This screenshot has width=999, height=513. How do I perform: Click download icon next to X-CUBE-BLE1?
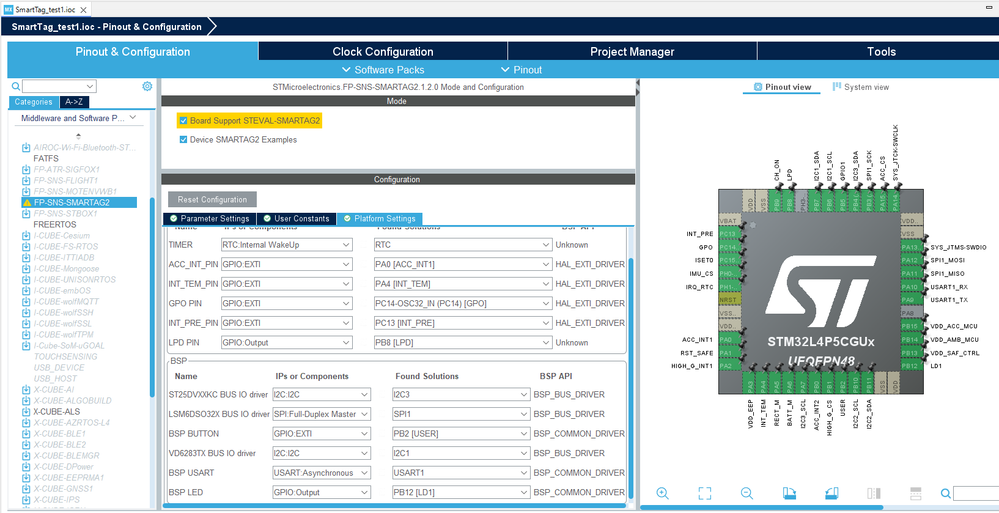(26, 433)
